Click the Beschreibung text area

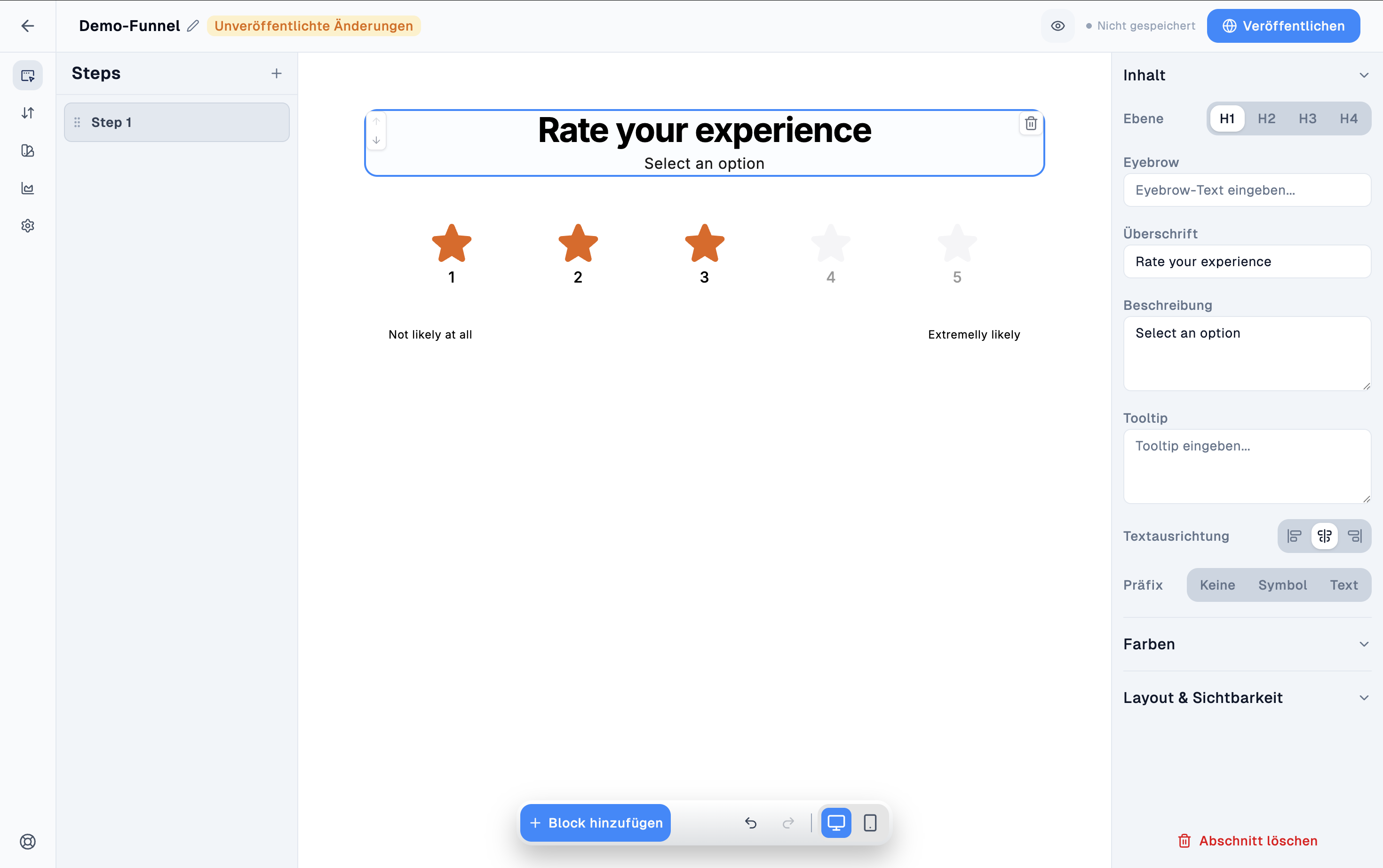tap(1247, 354)
